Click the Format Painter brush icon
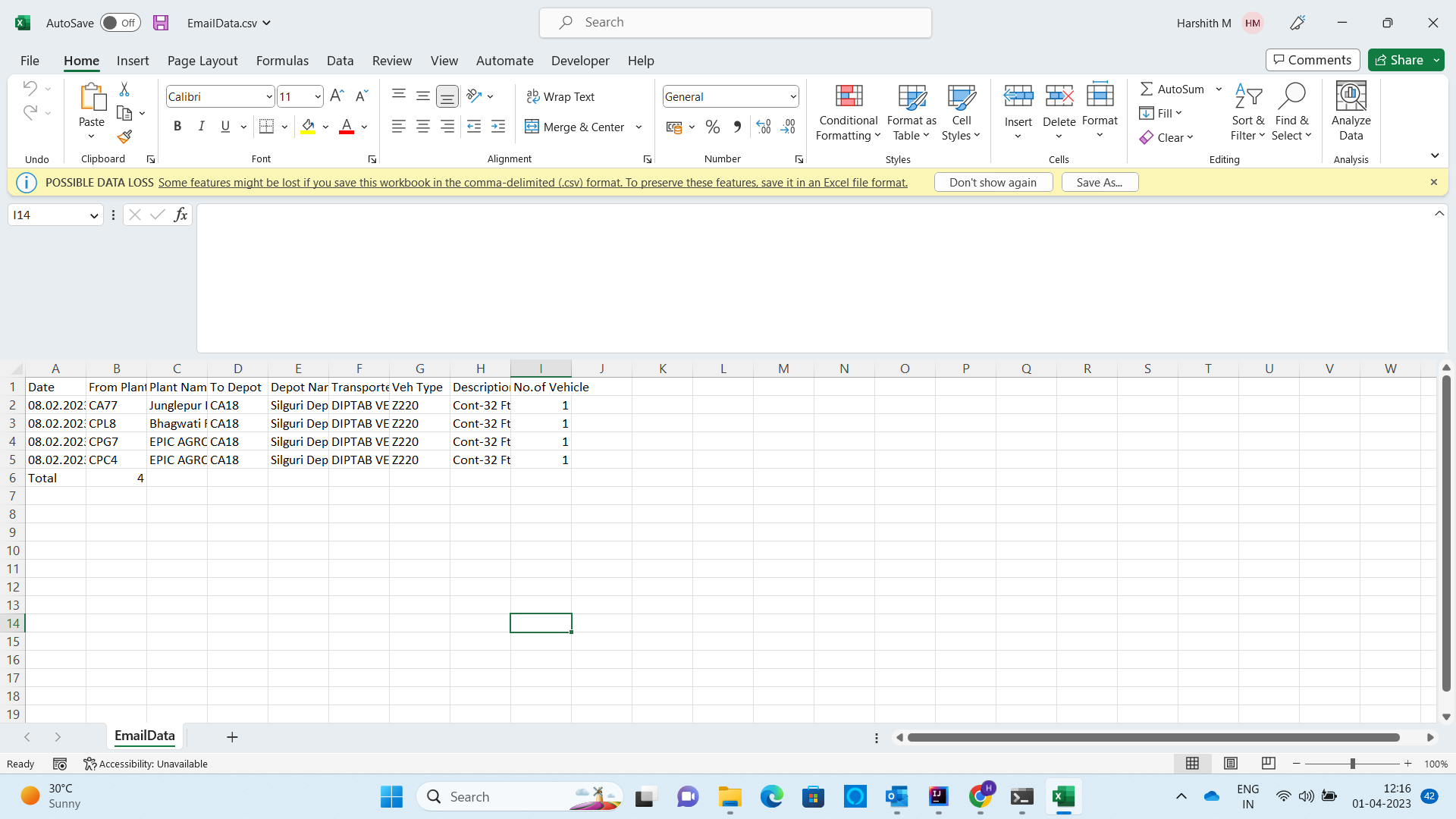This screenshot has height=819, width=1456. pyautogui.click(x=124, y=136)
